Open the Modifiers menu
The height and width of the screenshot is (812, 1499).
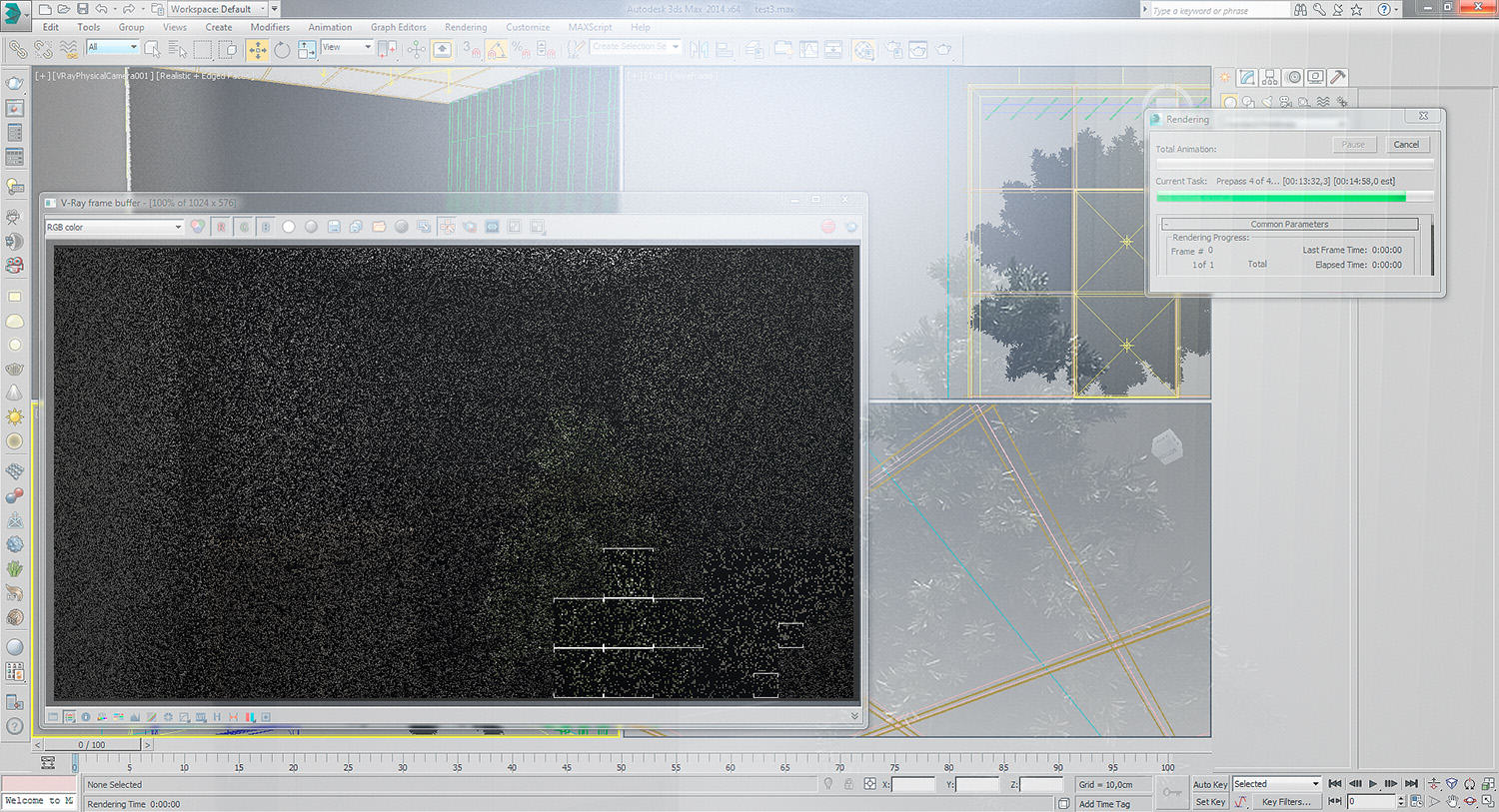pyautogui.click(x=270, y=27)
